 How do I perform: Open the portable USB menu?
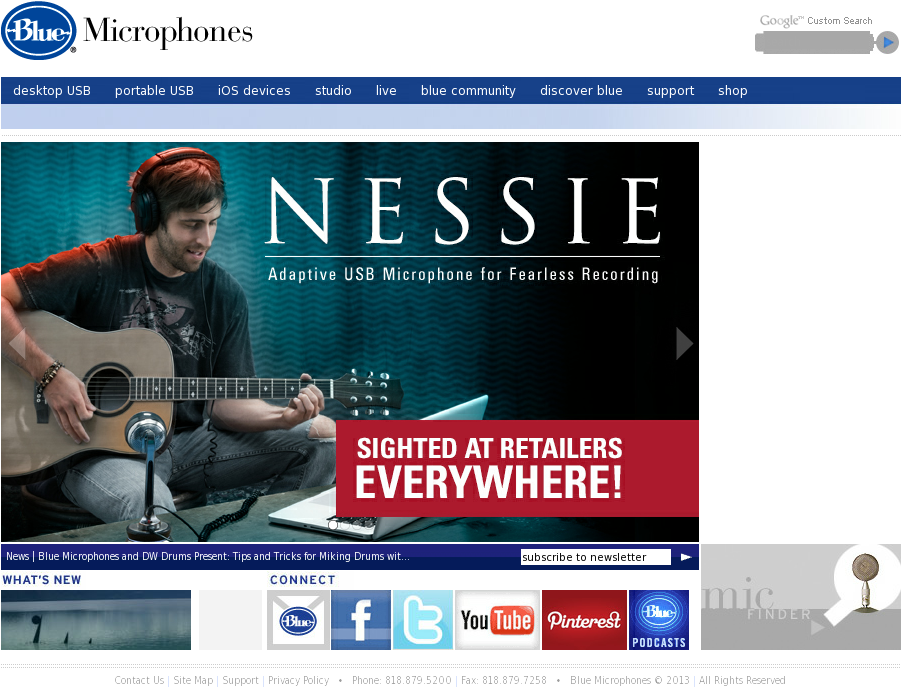tap(154, 91)
